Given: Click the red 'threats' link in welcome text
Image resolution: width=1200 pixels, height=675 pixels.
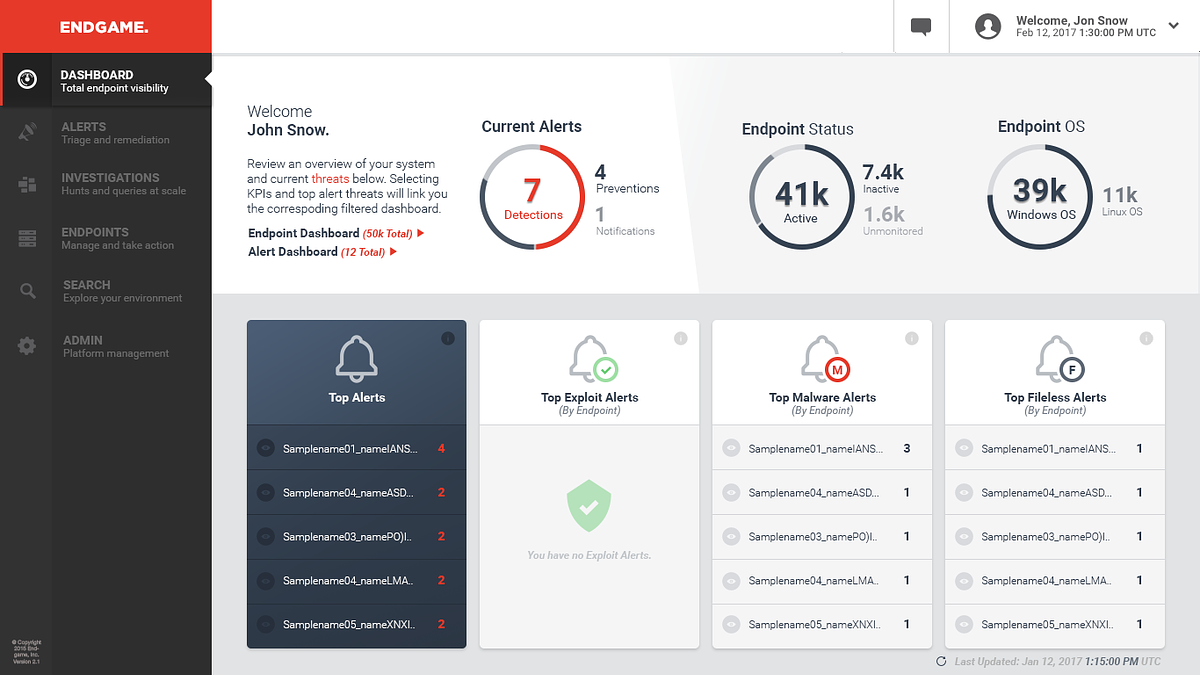Looking at the screenshot, I should tap(330, 179).
